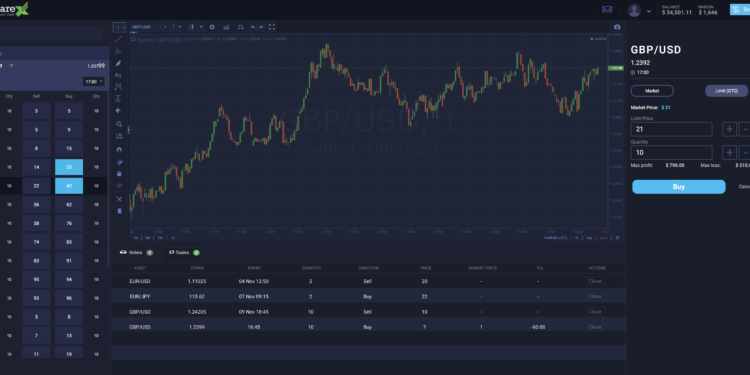This screenshot has height=375, width=750.
Task: Click the blue Buy button
Action: [679, 187]
